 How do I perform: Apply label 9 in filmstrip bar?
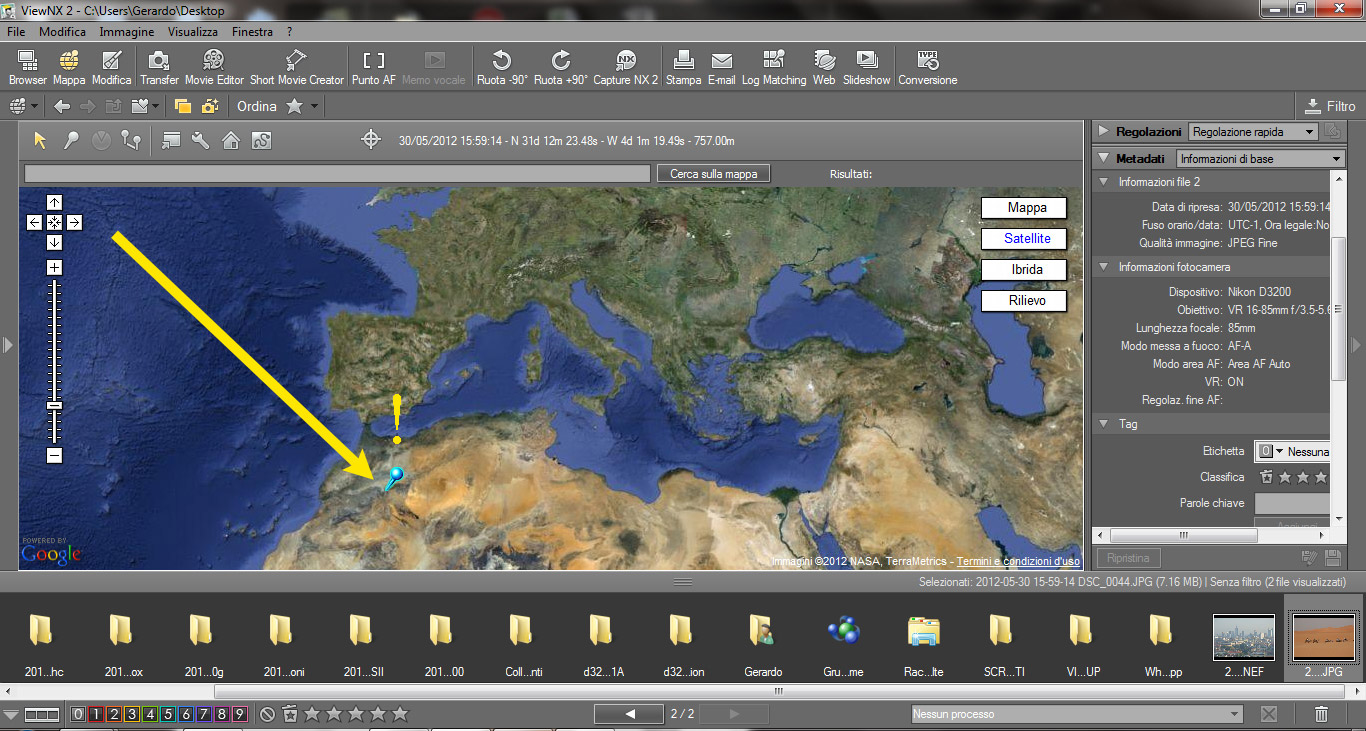[x=239, y=714]
